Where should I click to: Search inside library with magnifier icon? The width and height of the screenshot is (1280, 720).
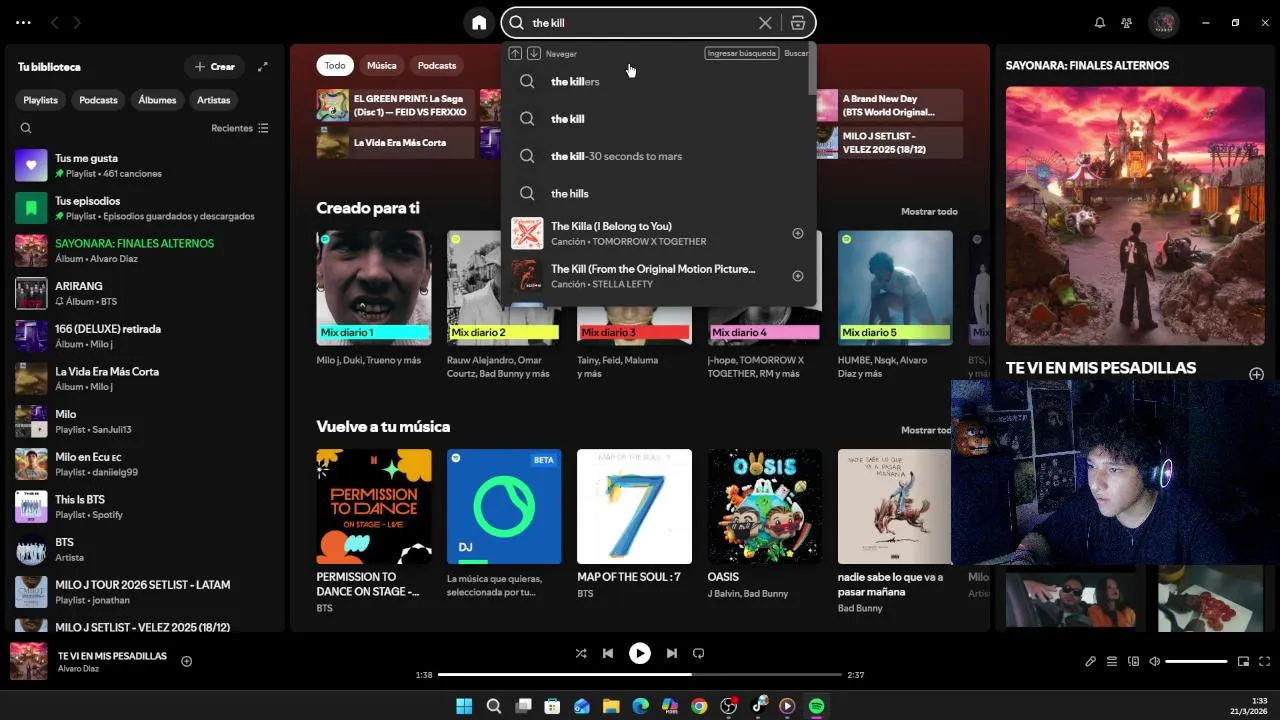[x=26, y=128]
